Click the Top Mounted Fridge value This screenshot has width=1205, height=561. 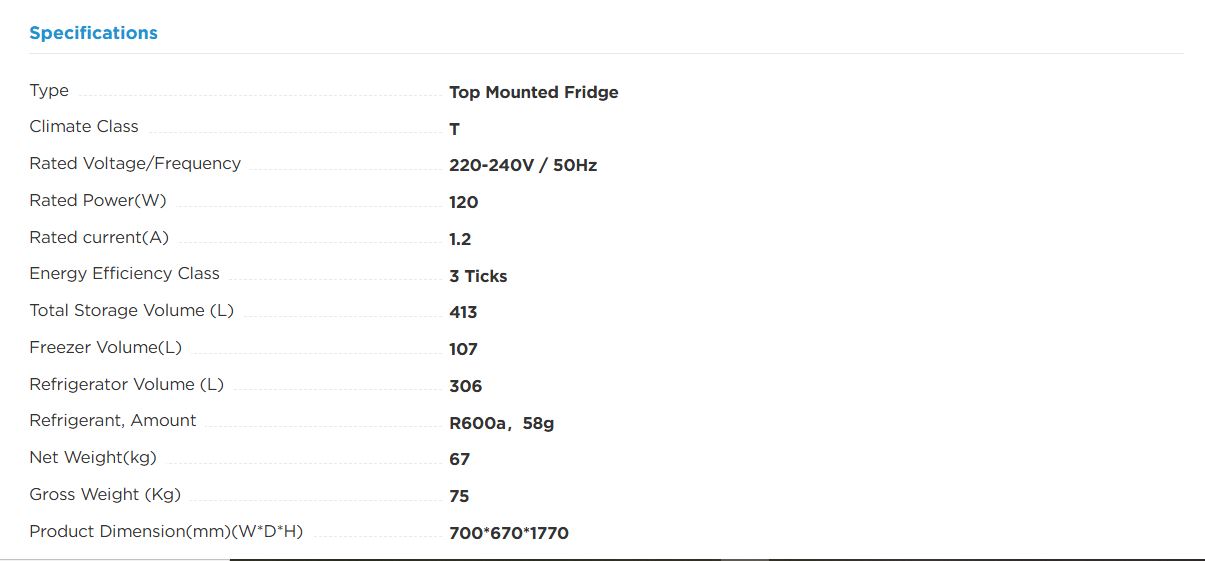(534, 92)
